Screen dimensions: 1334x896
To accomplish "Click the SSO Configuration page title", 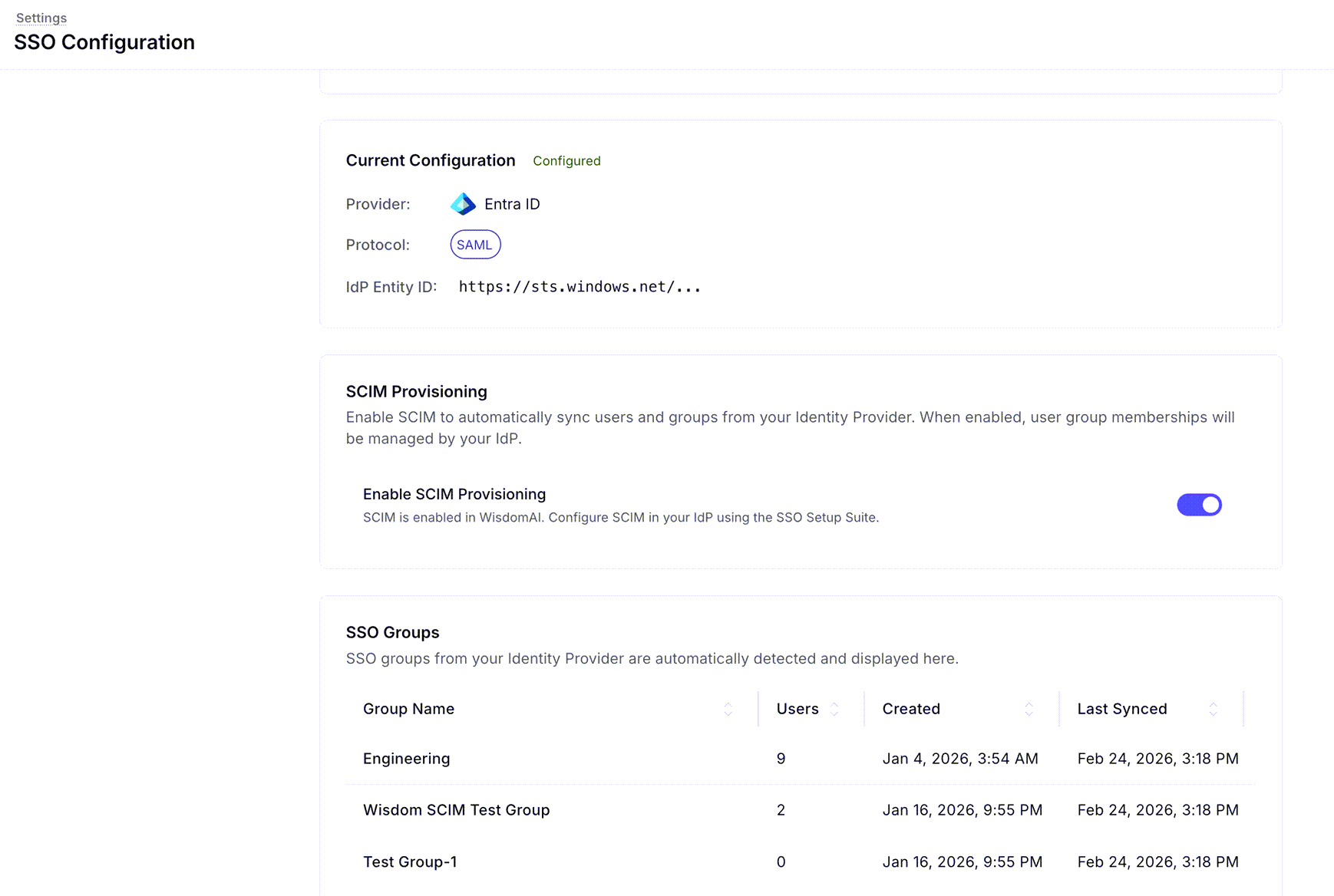I will coord(104,42).
